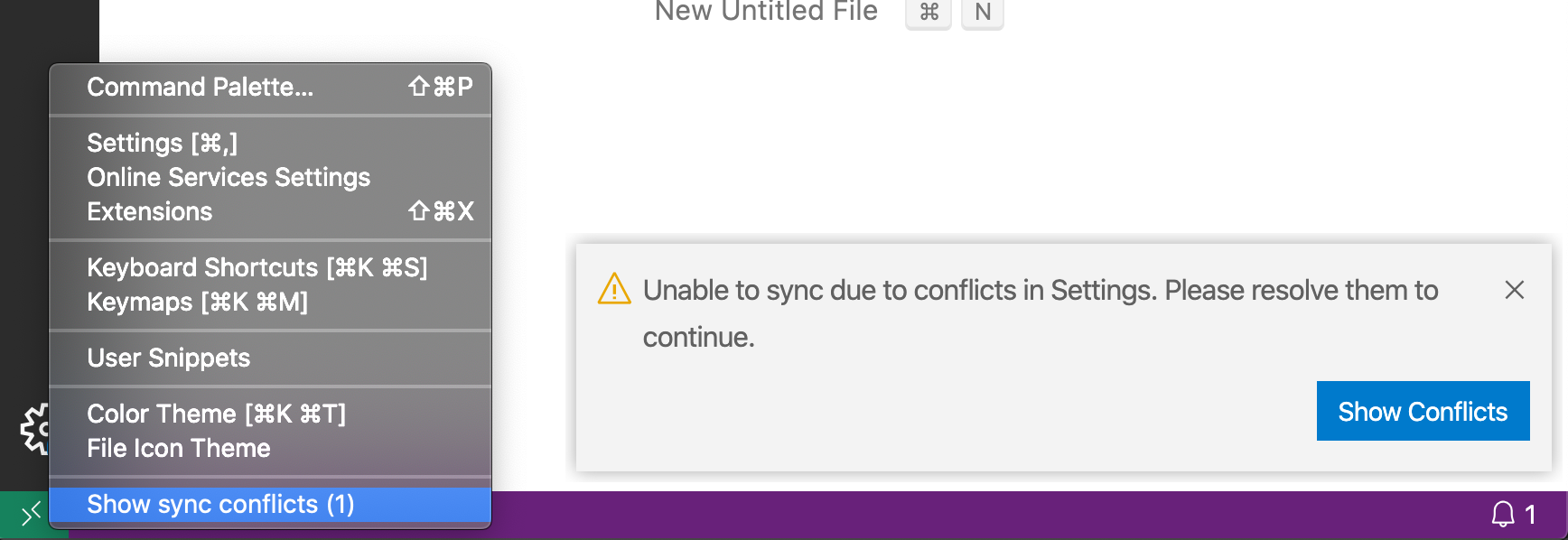Choose Show sync conflicts (1)

click(x=221, y=503)
